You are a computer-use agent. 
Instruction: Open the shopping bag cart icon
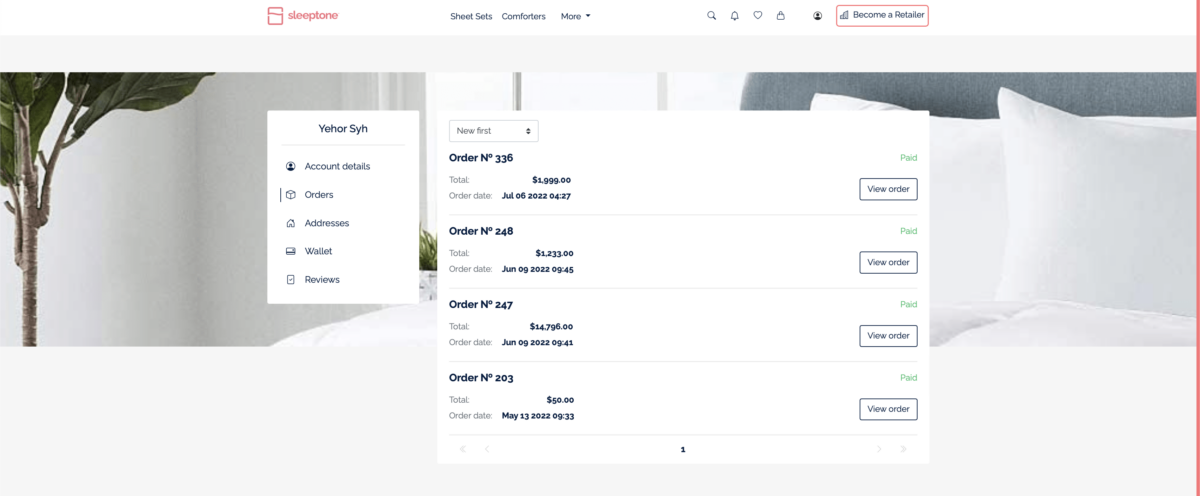[781, 16]
